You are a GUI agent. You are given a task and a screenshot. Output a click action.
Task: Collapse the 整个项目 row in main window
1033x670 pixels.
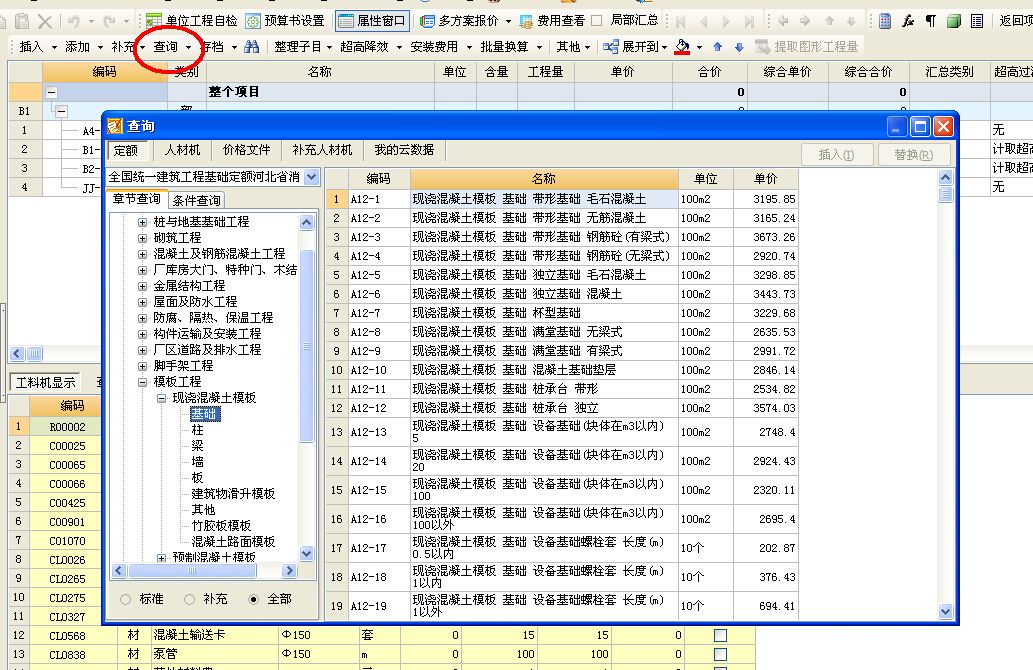point(51,92)
